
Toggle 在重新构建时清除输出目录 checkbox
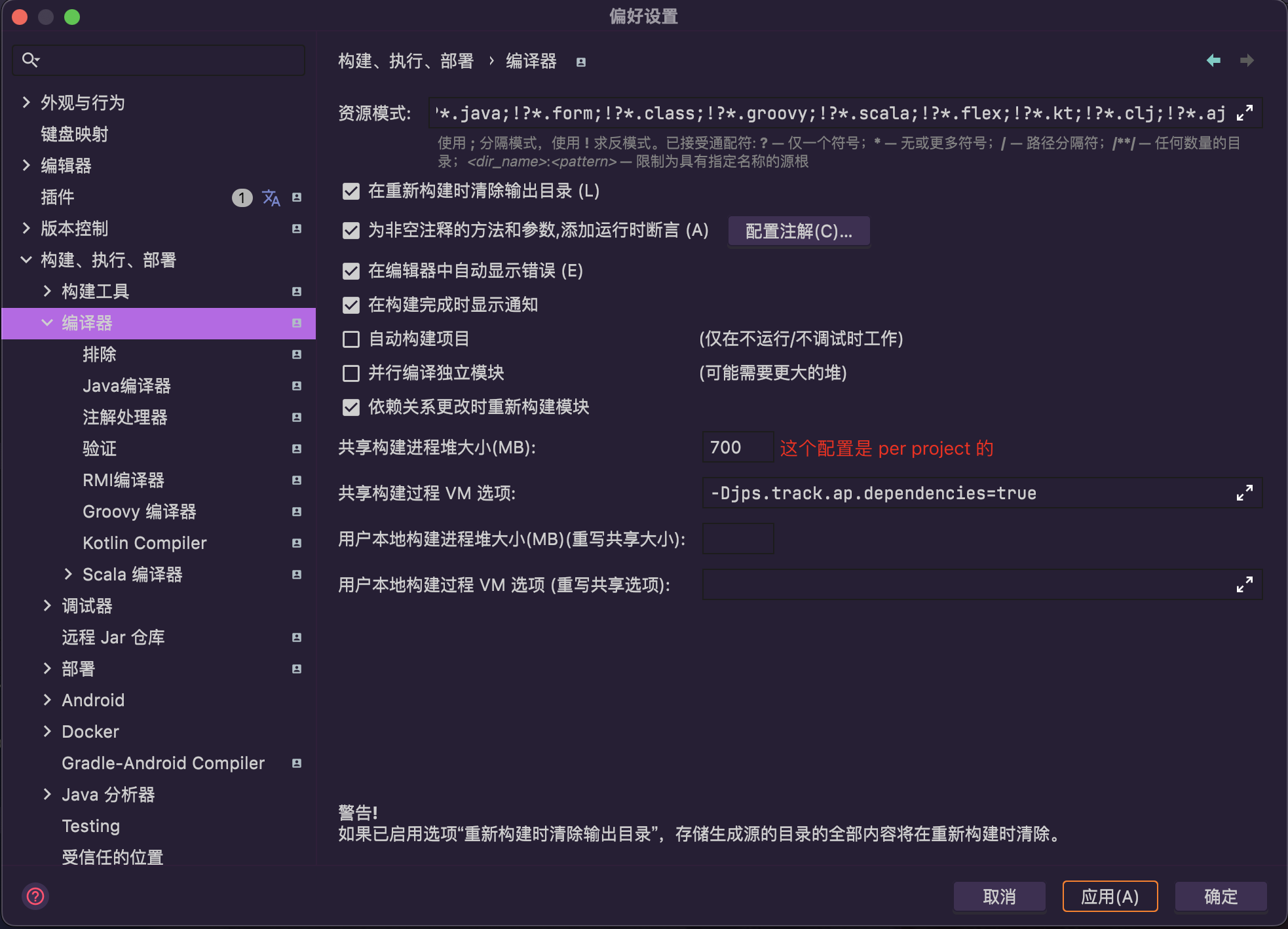[349, 193]
